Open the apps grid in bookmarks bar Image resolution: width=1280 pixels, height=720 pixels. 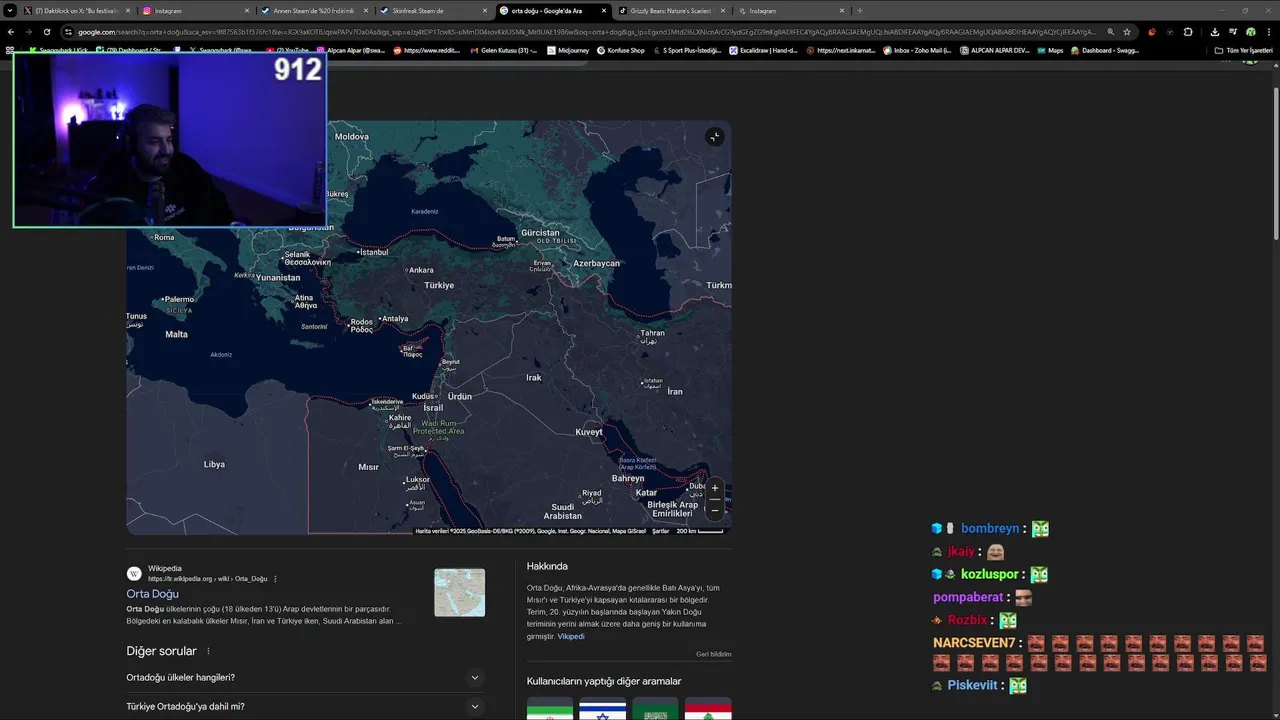pyautogui.click(x=10, y=50)
